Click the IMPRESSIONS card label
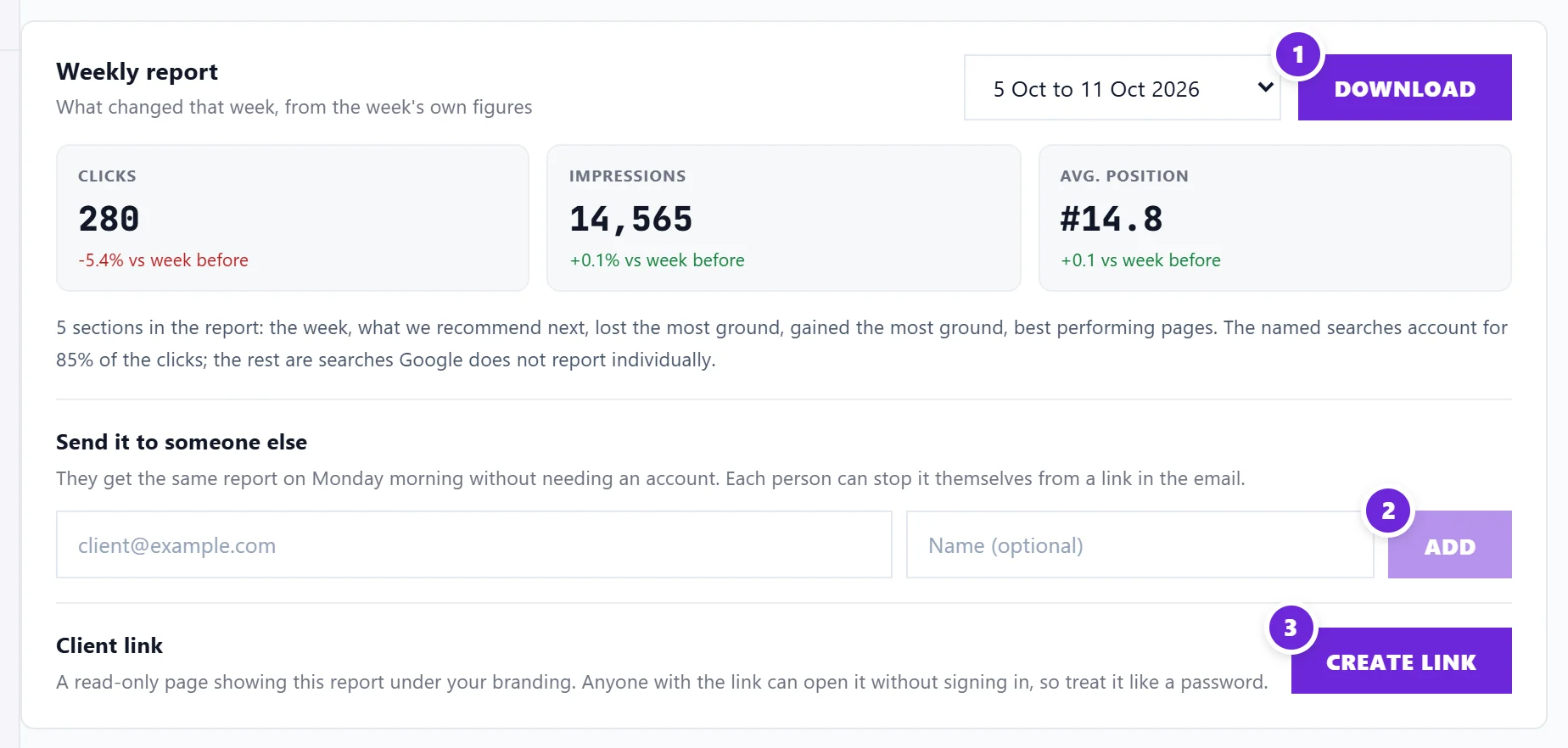 (627, 176)
